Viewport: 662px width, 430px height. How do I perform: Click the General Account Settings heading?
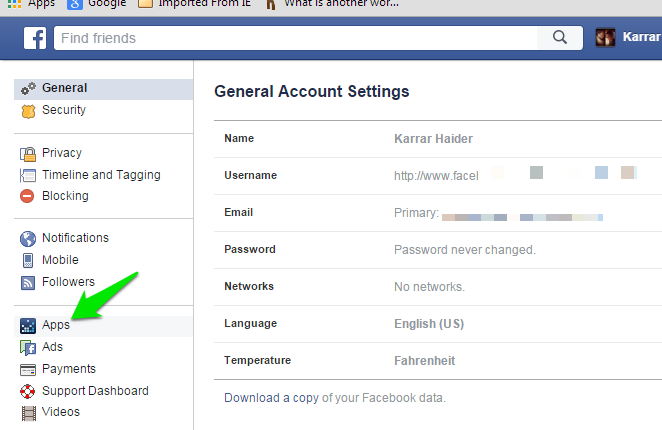[312, 92]
